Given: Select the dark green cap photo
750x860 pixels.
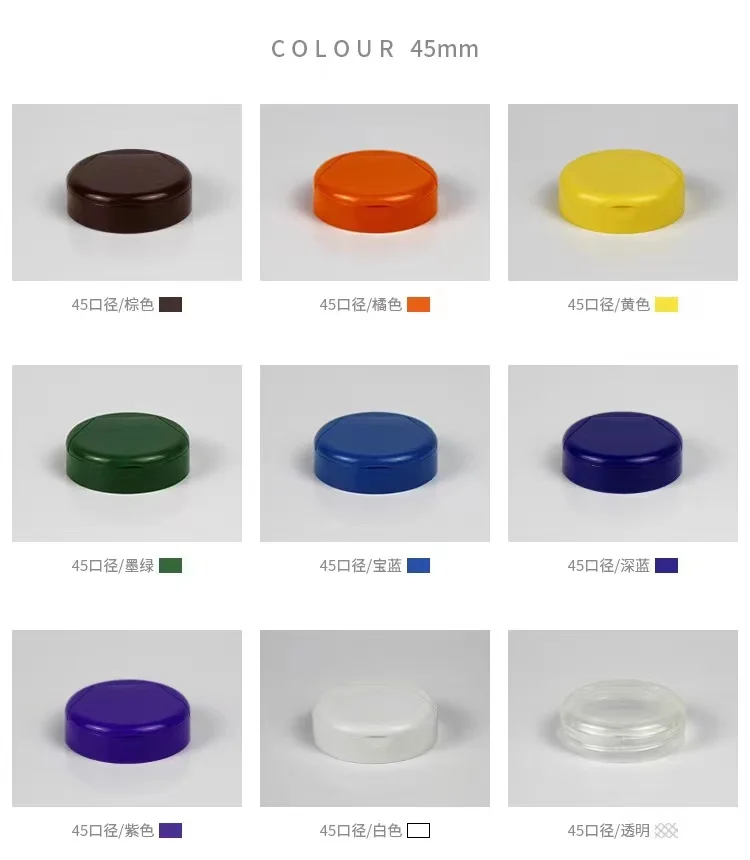Looking at the screenshot, I should (127, 454).
